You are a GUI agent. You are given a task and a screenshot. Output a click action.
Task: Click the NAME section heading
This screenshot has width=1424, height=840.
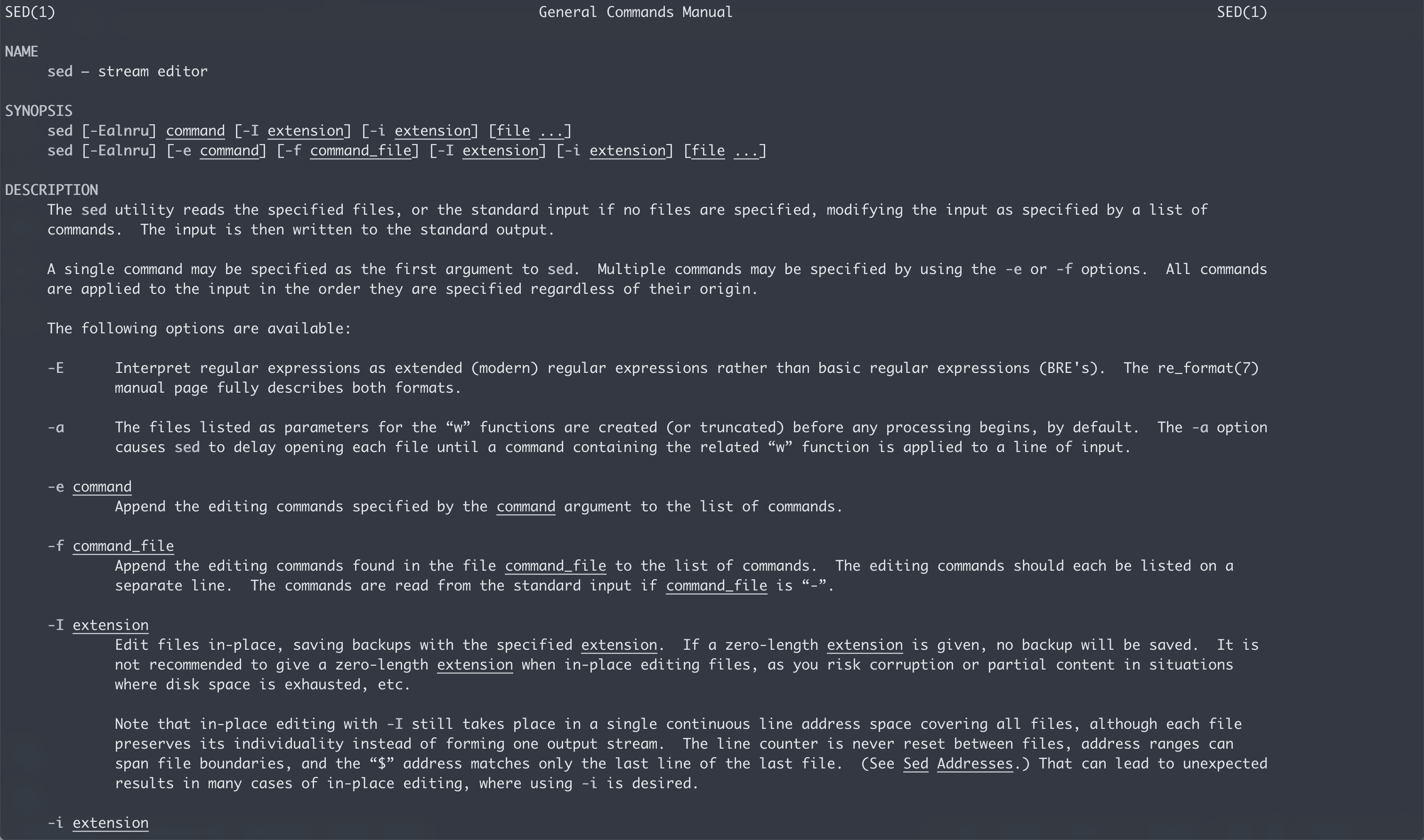22,51
